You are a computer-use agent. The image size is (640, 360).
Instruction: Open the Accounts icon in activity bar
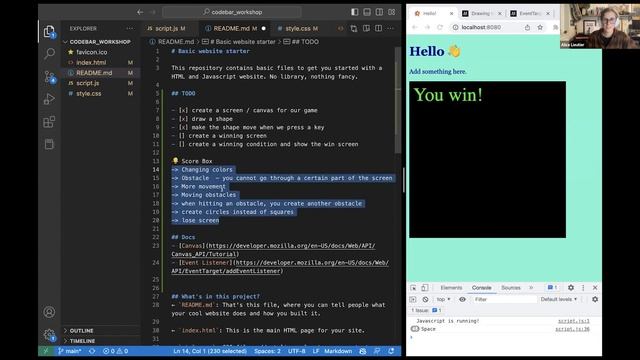click(49, 312)
